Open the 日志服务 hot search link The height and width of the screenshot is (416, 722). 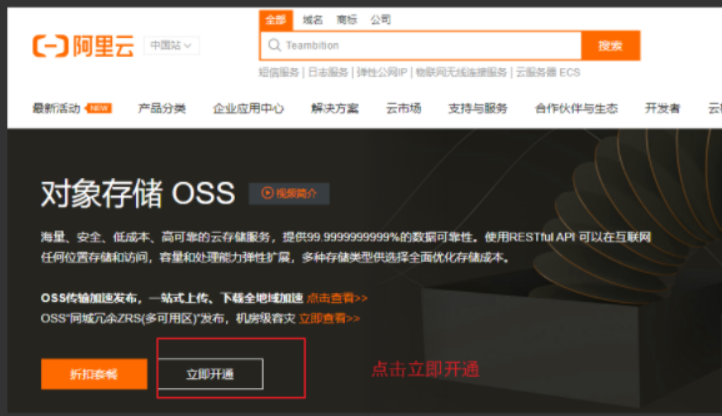coord(328,72)
